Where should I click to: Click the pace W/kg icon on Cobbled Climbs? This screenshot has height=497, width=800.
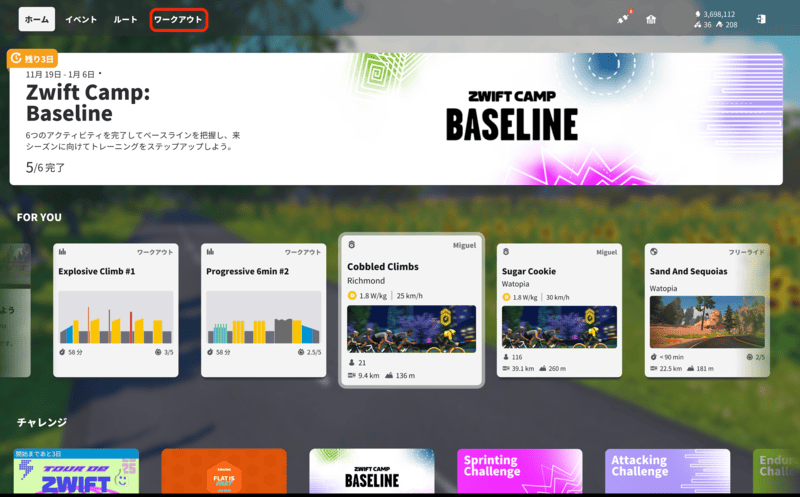[352, 295]
